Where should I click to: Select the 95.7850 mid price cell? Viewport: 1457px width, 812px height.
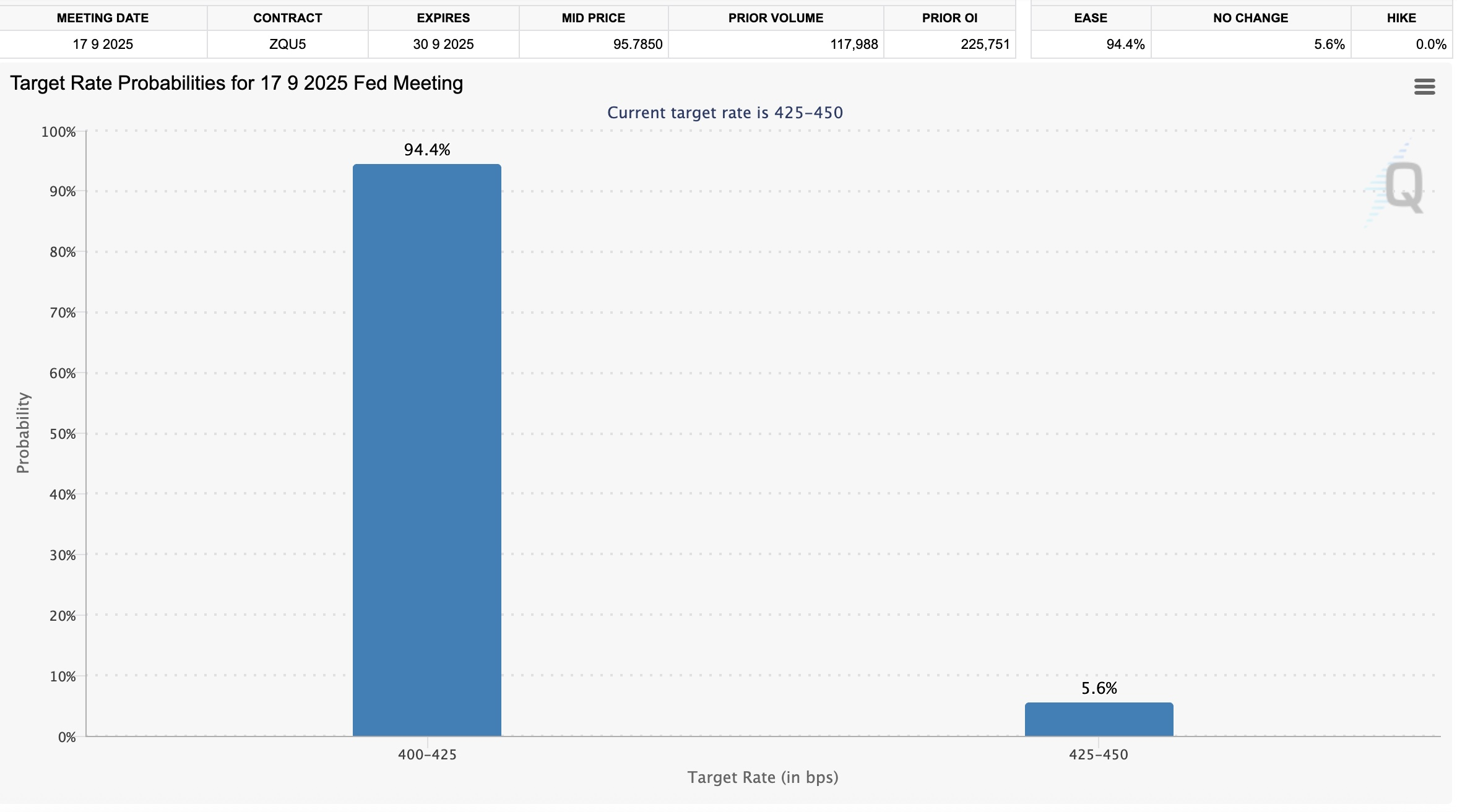[638, 45]
